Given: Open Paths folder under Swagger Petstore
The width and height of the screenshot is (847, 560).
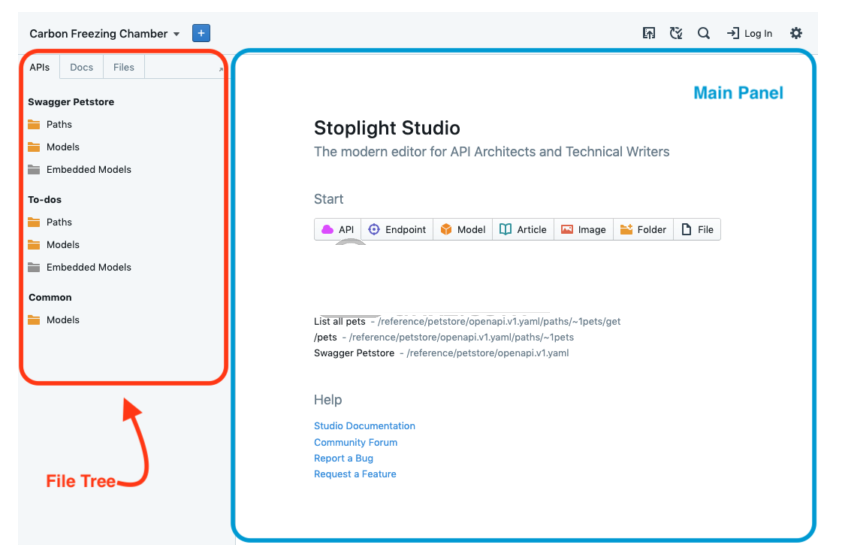Looking at the screenshot, I should [50, 125].
